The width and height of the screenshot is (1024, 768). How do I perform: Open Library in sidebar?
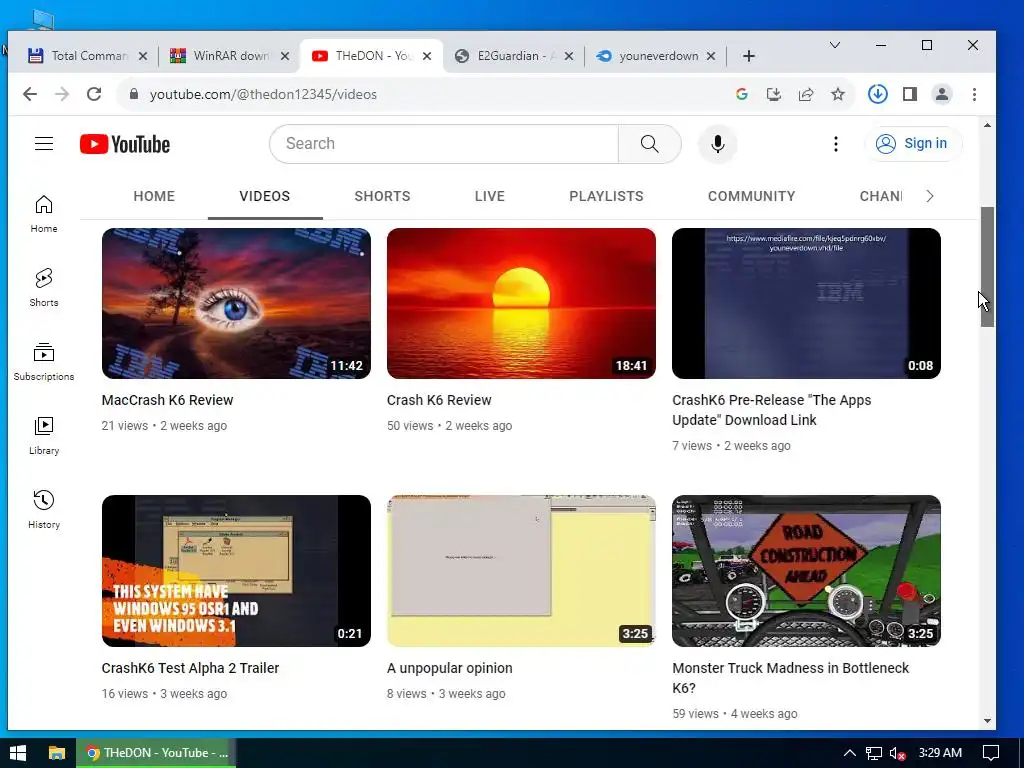44,436
